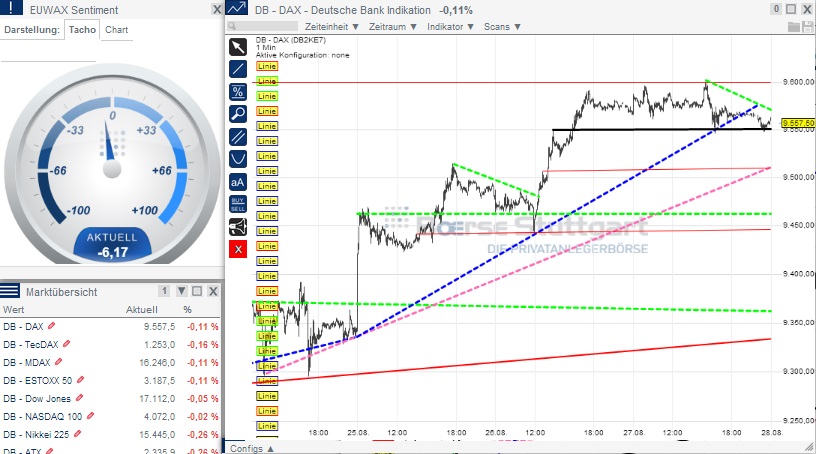The height and width of the screenshot is (454, 816).
Task: Click the pencil icon next to DB - MDAX
Action: tap(59, 362)
